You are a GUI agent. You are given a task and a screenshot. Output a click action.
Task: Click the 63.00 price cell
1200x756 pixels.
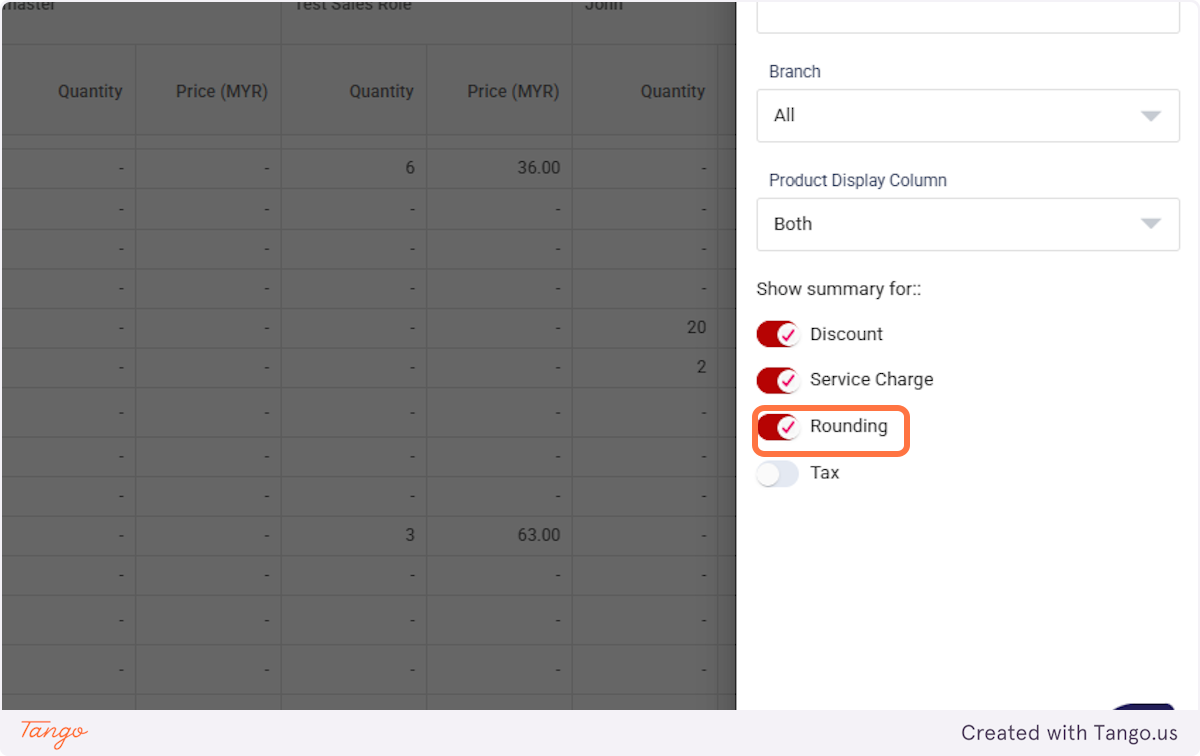click(x=499, y=535)
